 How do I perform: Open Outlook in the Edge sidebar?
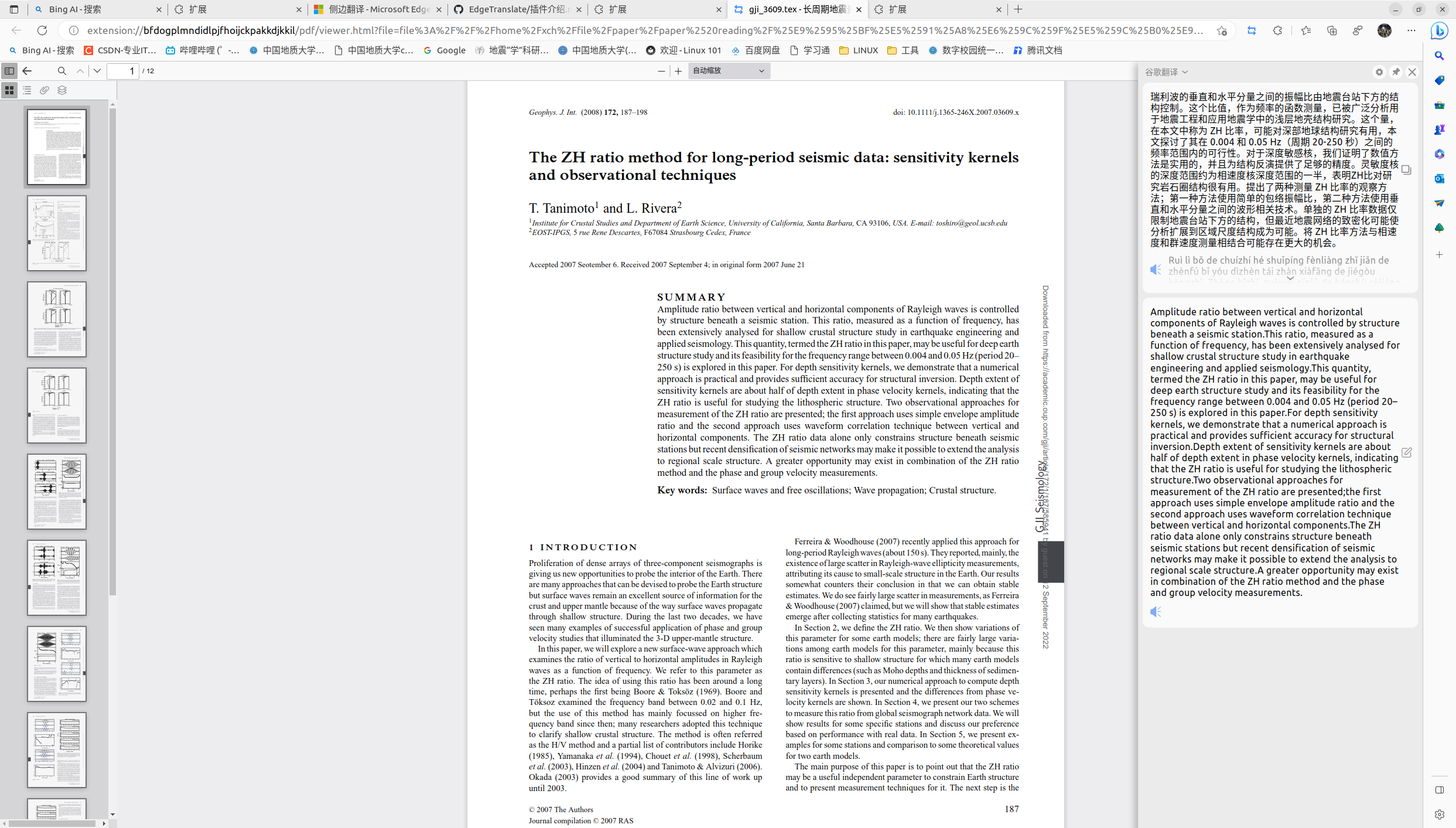1440,179
